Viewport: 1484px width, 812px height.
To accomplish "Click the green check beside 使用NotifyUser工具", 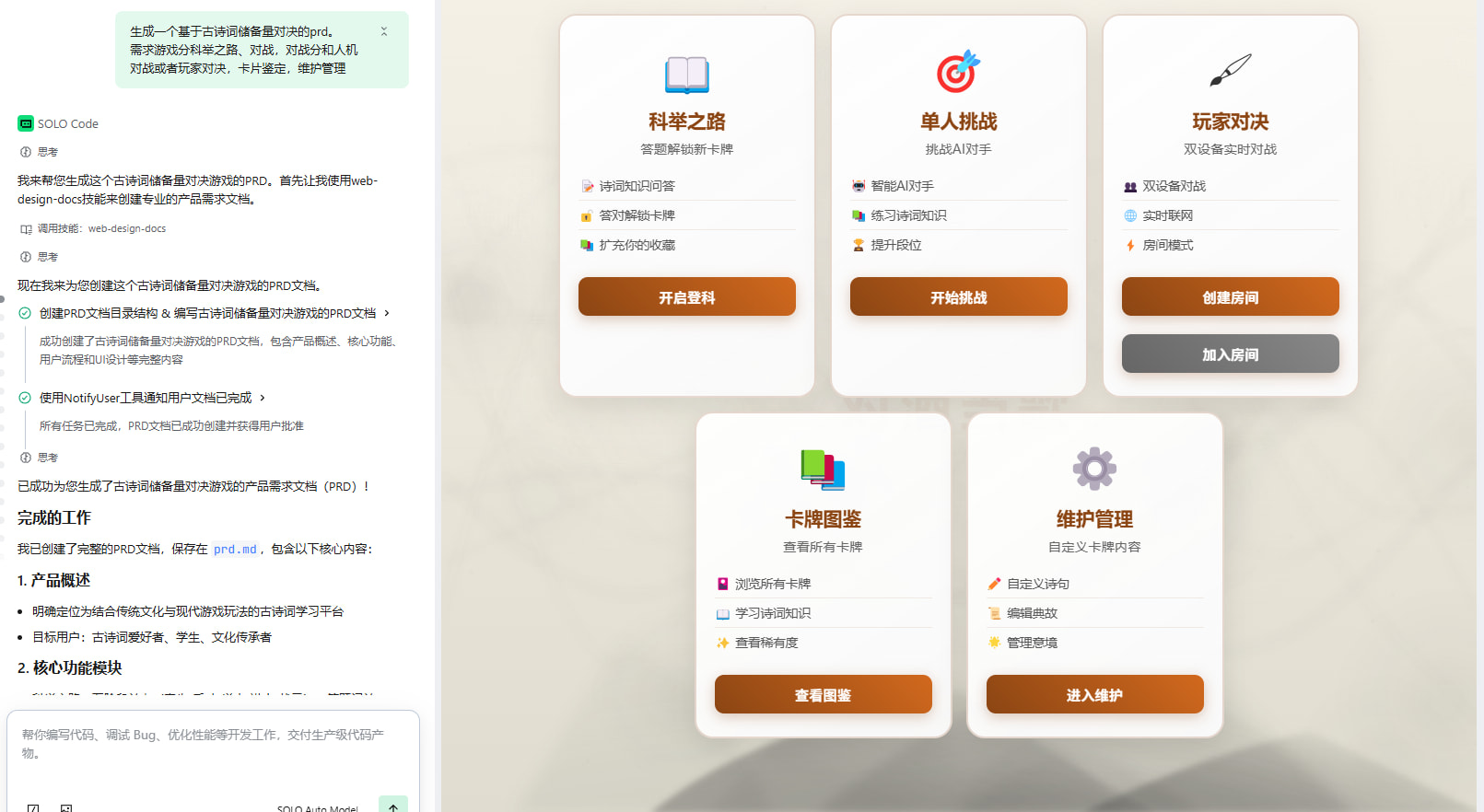I will (25, 398).
